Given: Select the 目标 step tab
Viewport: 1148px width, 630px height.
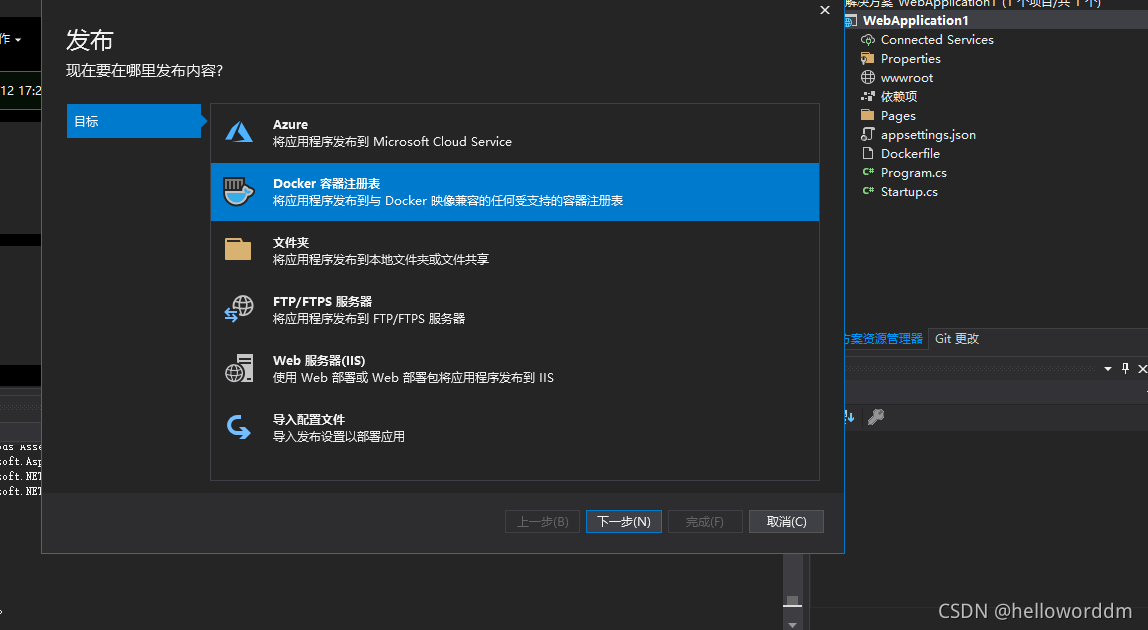Looking at the screenshot, I should click(x=134, y=121).
